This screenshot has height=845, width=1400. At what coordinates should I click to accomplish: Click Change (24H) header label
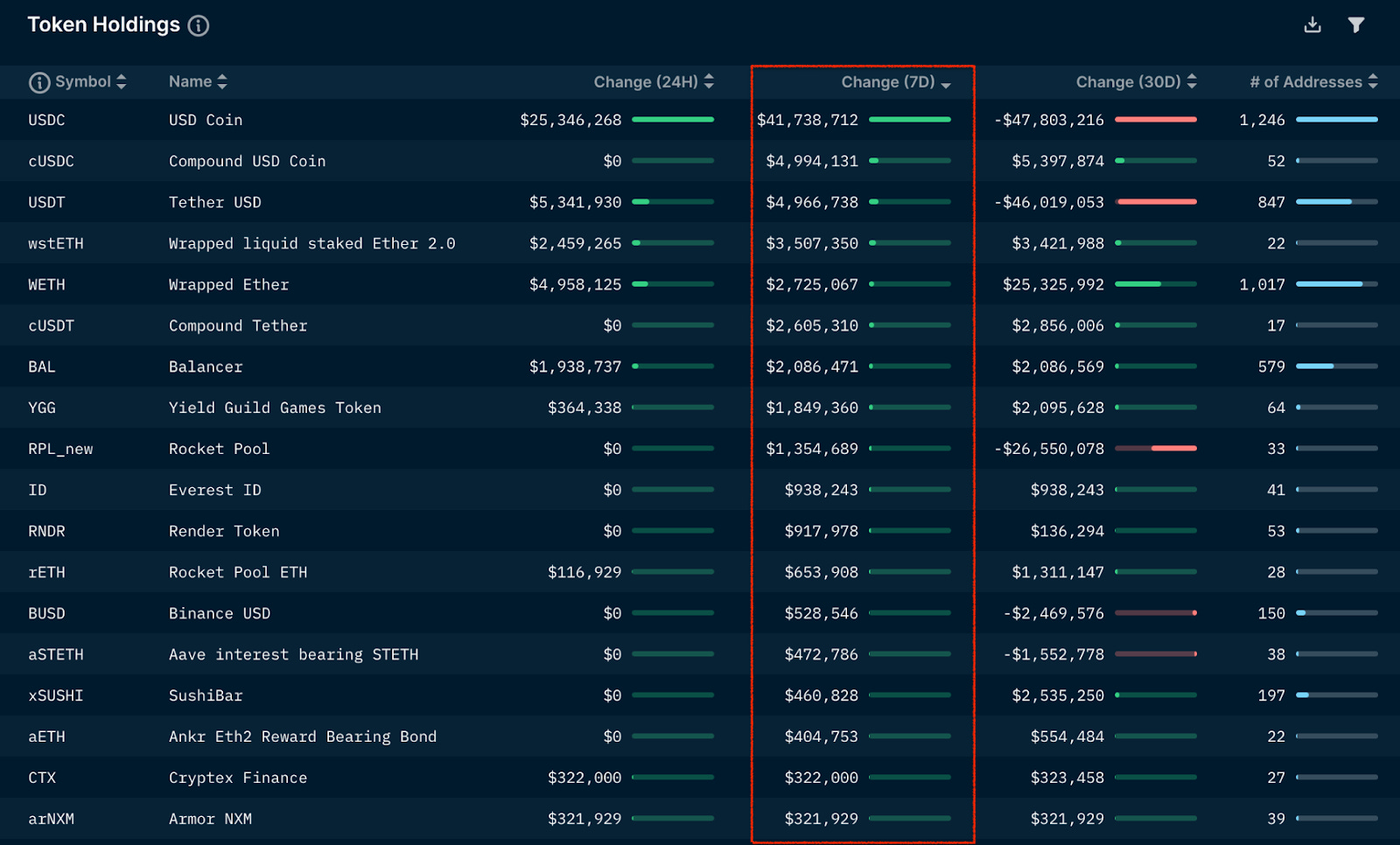646,82
